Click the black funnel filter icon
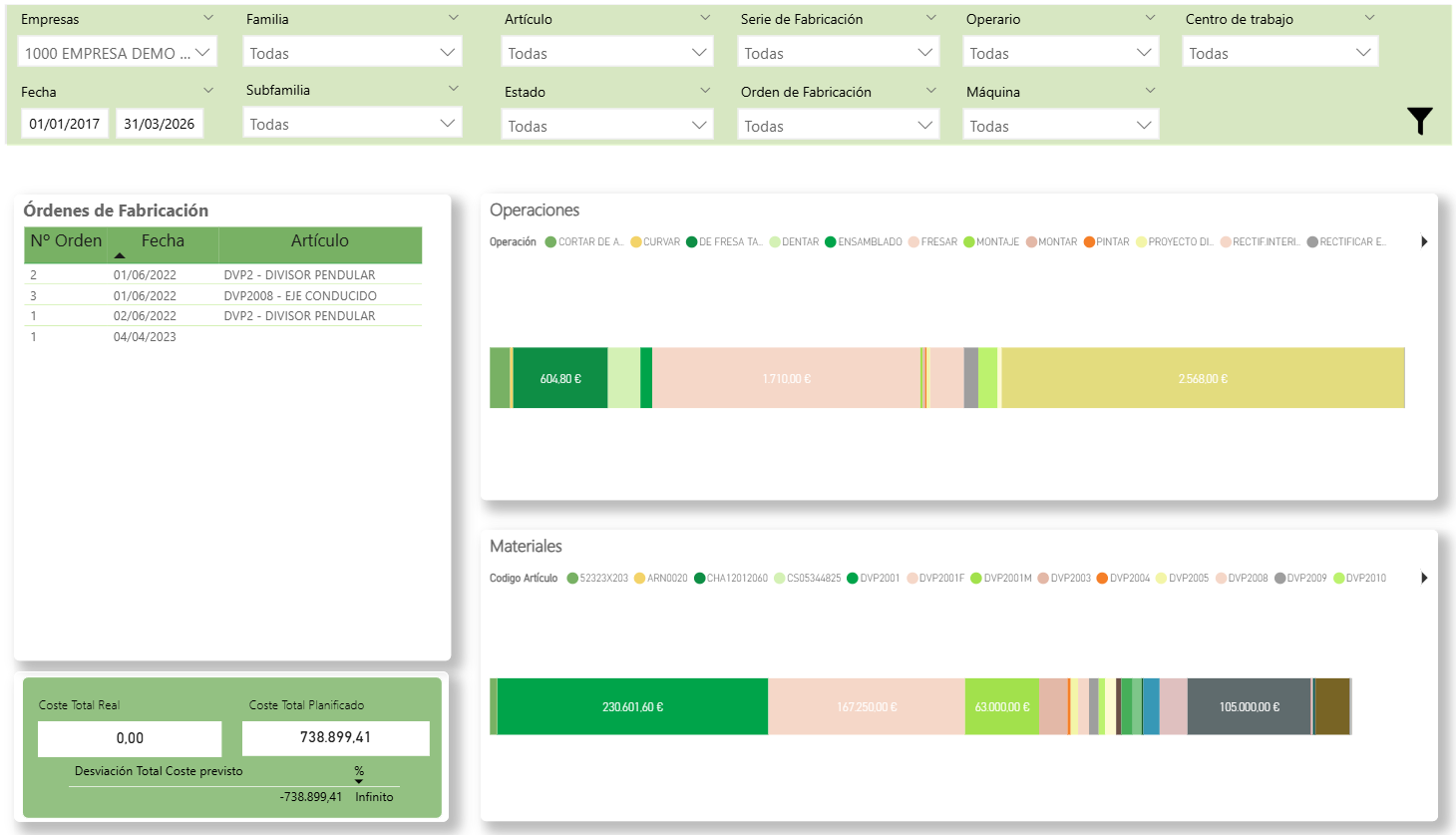Screen dimensions: 1456x835 click(1419, 121)
